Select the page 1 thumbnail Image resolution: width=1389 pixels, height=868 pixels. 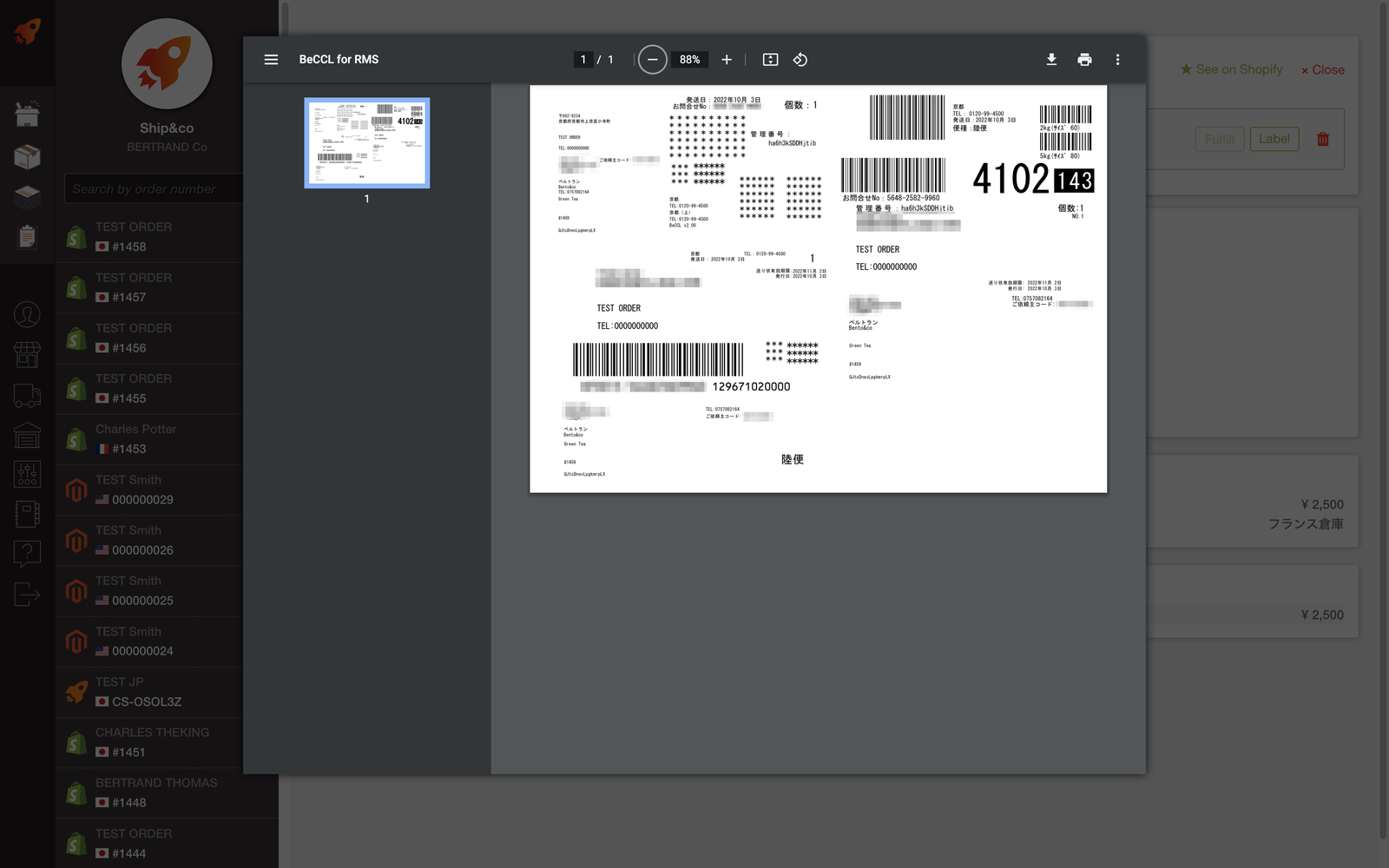click(366, 143)
